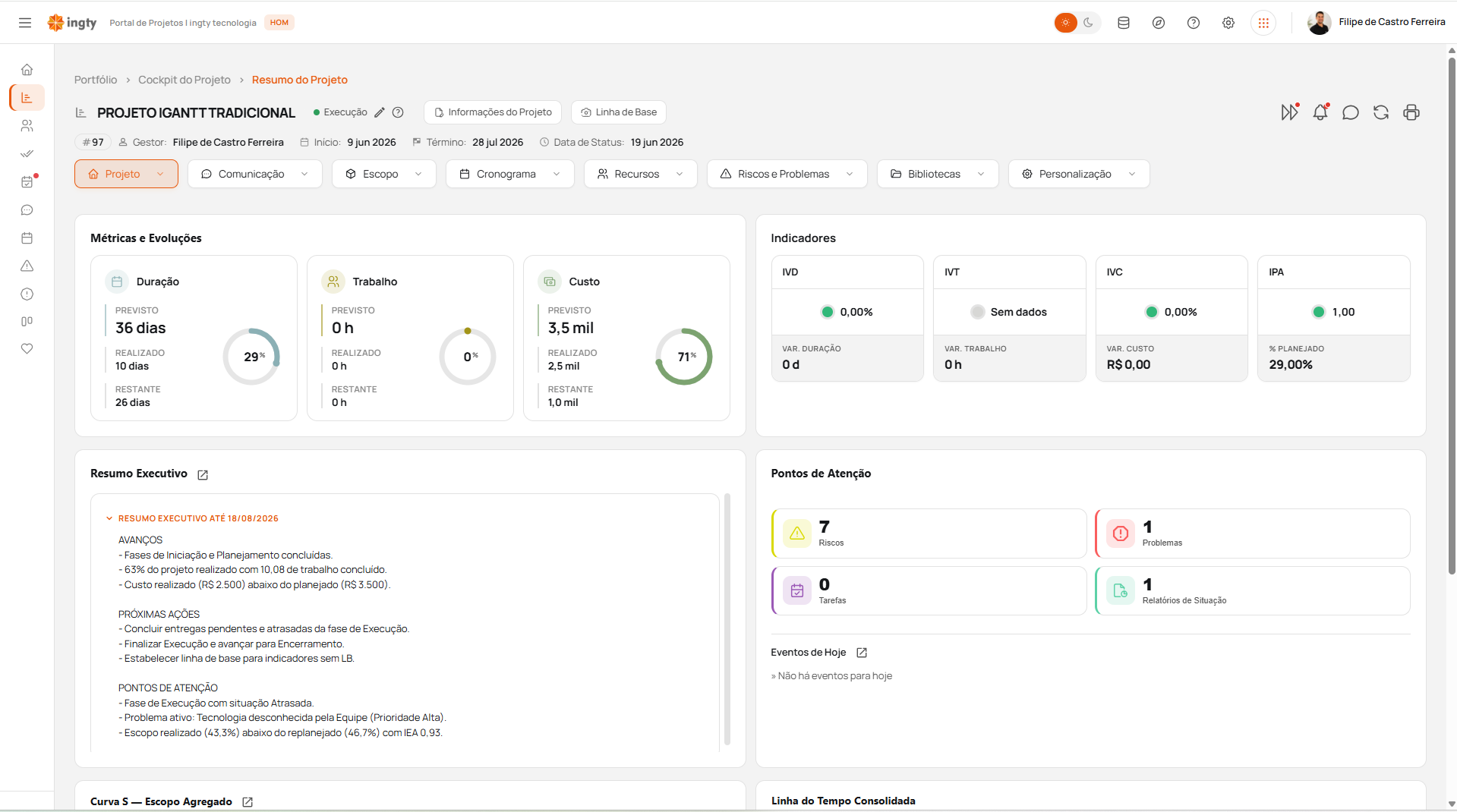Print the project summary
This screenshot has width=1457, height=812.
(x=1411, y=112)
